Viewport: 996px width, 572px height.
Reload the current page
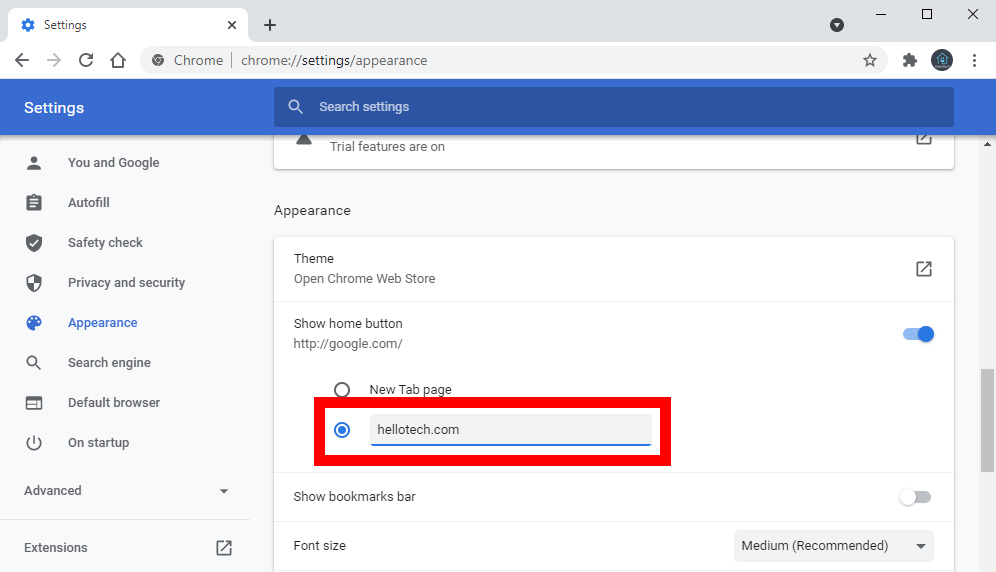[x=86, y=60]
